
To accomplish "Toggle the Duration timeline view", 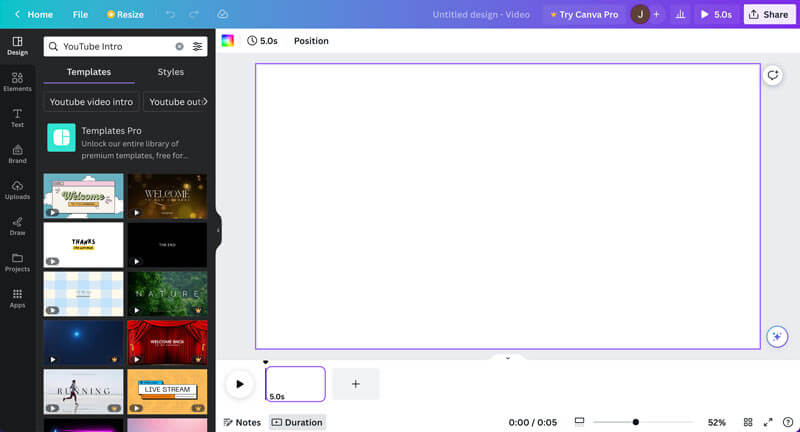I will click(x=297, y=422).
